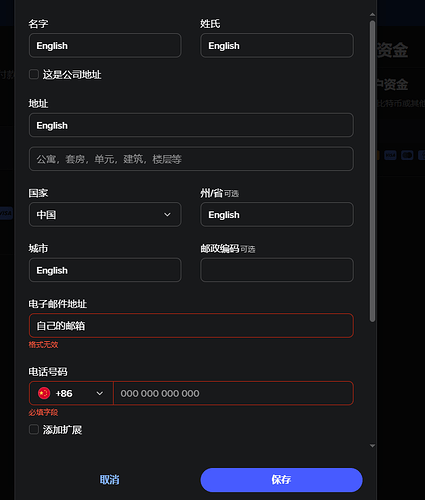
Task: Check the 这是公司地址 checkbox
Action: click(x=34, y=74)
